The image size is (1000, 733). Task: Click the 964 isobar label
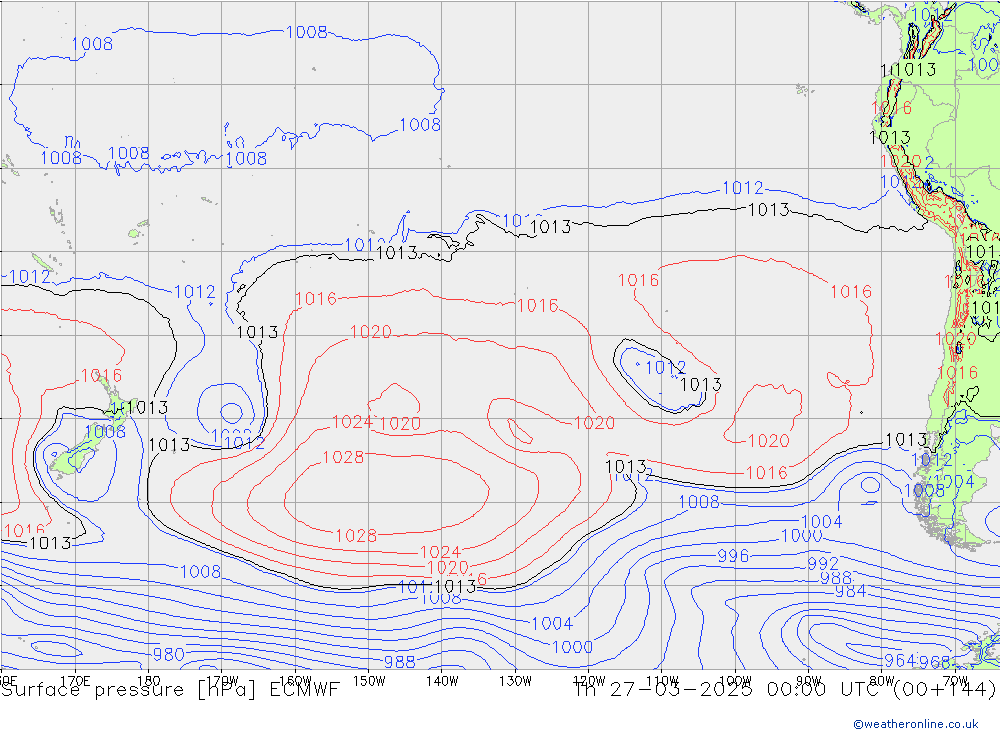tap(900, 660)
